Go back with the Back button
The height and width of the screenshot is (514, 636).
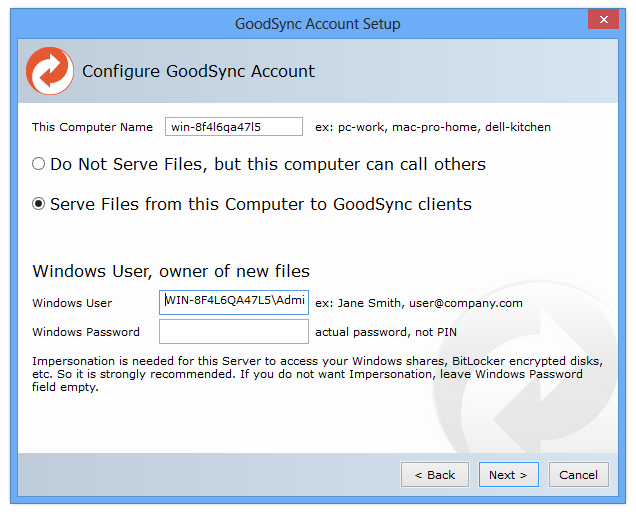(x=434, y=475)
